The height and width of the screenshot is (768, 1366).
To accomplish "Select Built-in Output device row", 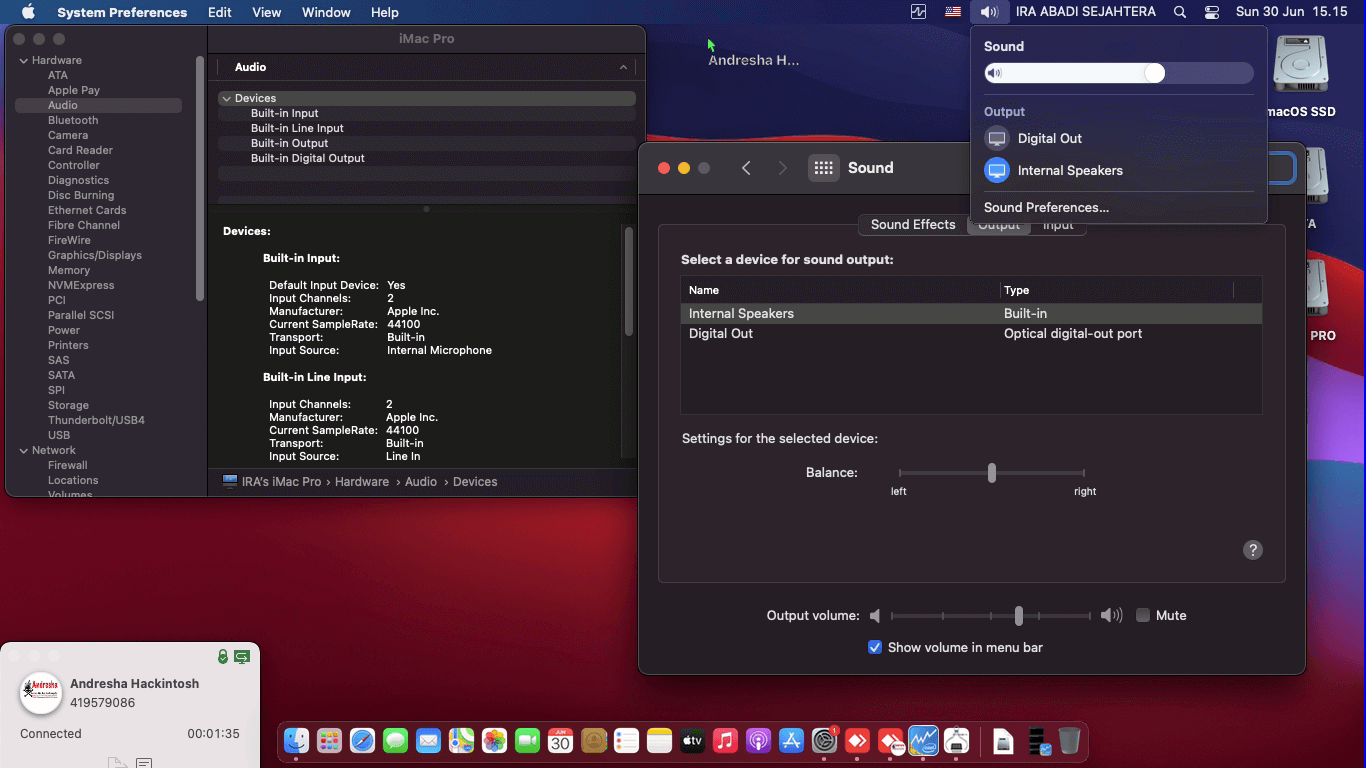I will point(427,143).
